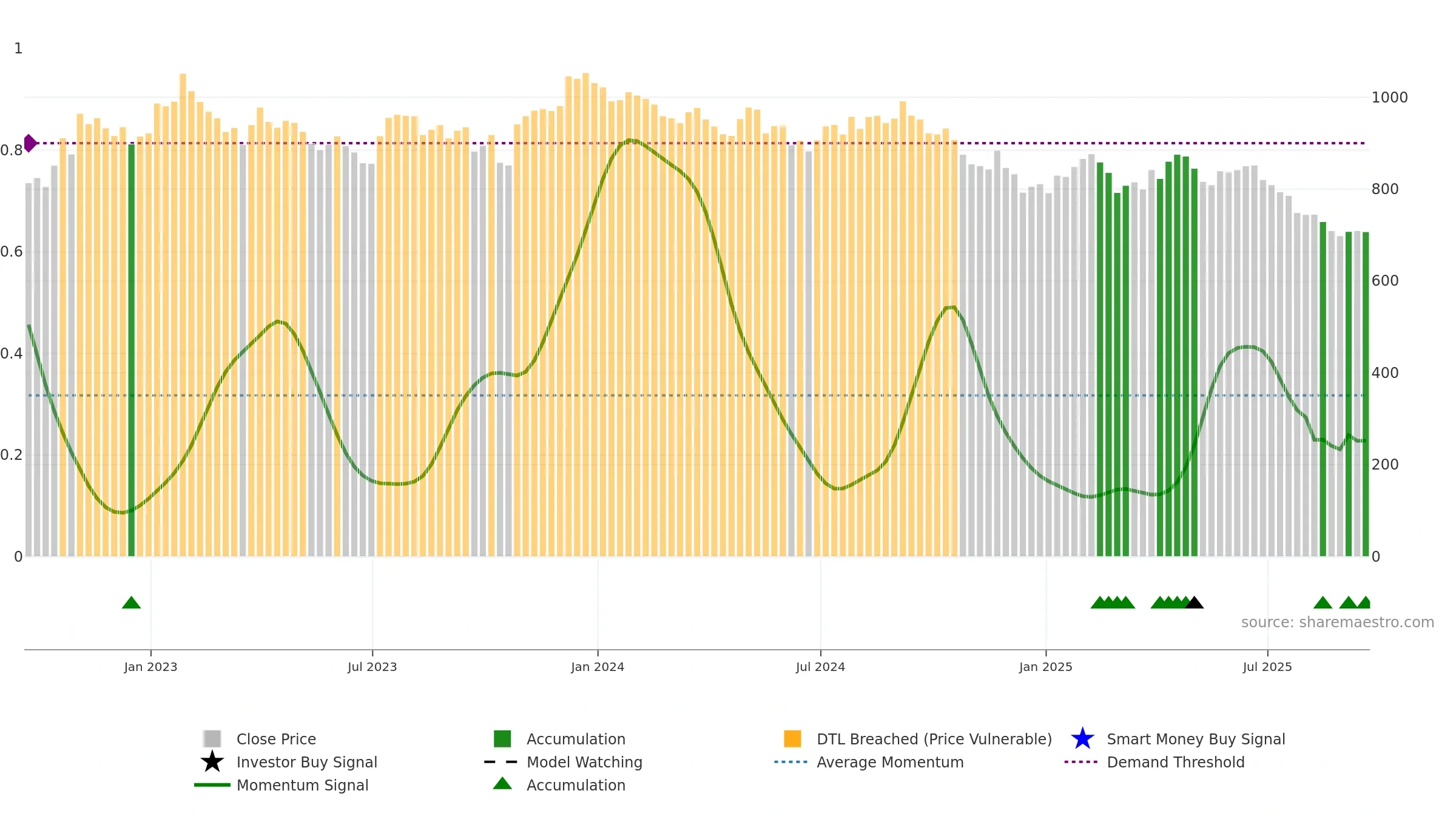Click the Close Price legend label
Viewport: 1456px width, 819px height.
tap(276, 739)
